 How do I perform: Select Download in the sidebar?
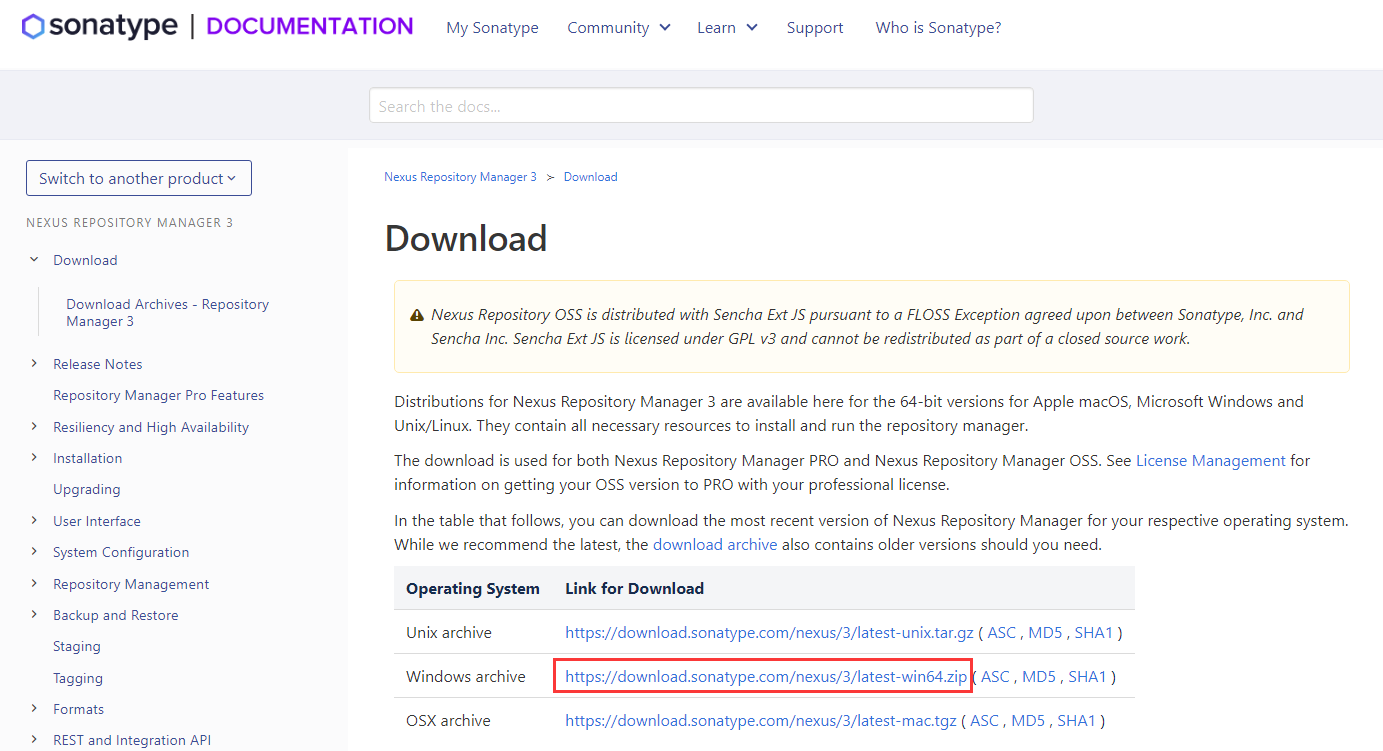pos(85,260)
